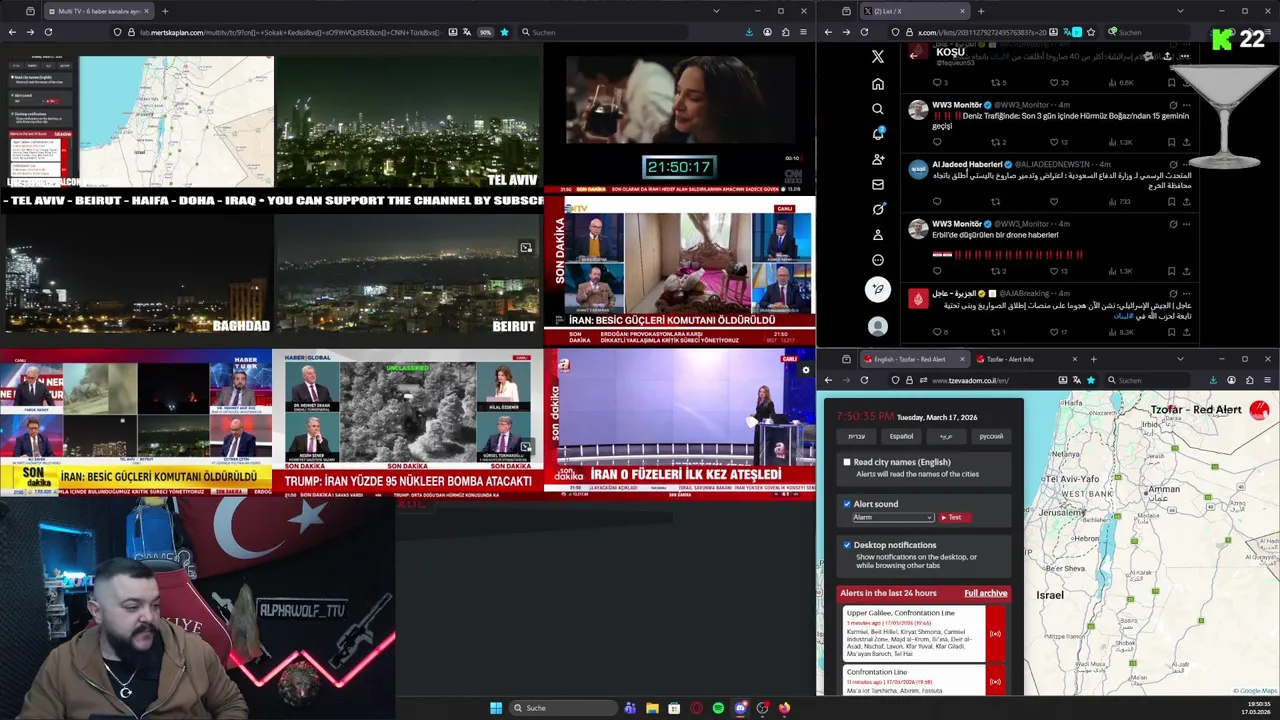Open the Full archive link
The width and height of the screenshot is (1280, 720).
pos(985,593)
